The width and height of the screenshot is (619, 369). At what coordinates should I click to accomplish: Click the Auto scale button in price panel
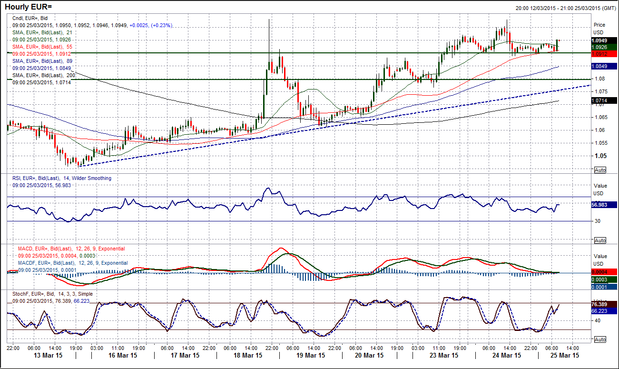(600, 170)
